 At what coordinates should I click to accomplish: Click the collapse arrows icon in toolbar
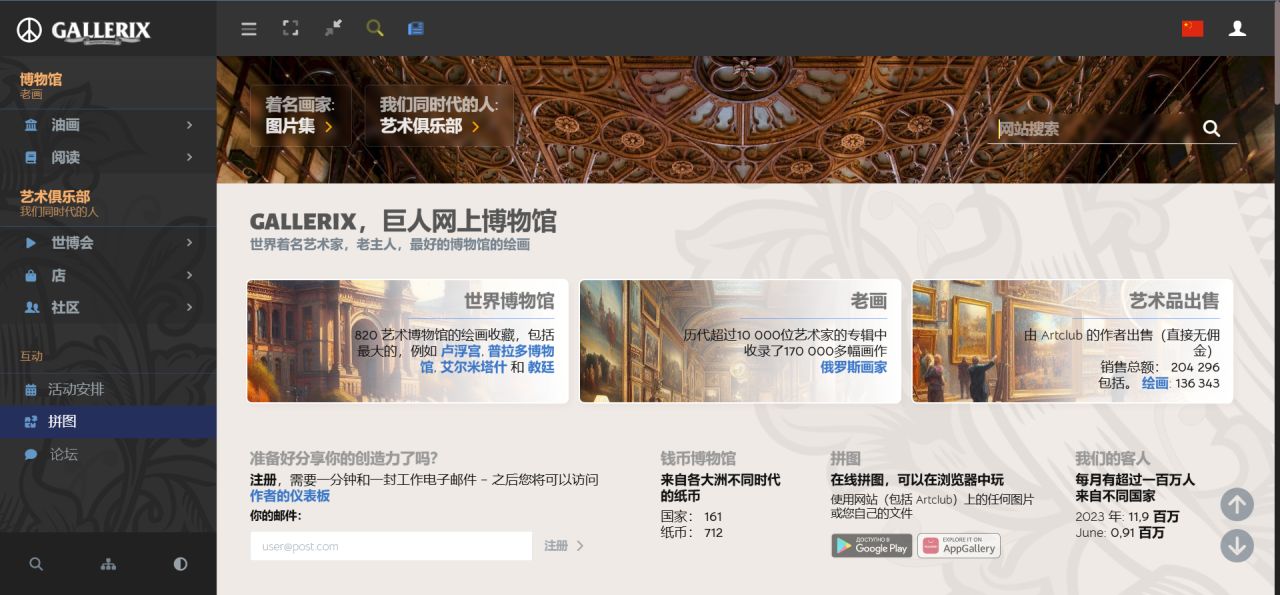point(333,28)
